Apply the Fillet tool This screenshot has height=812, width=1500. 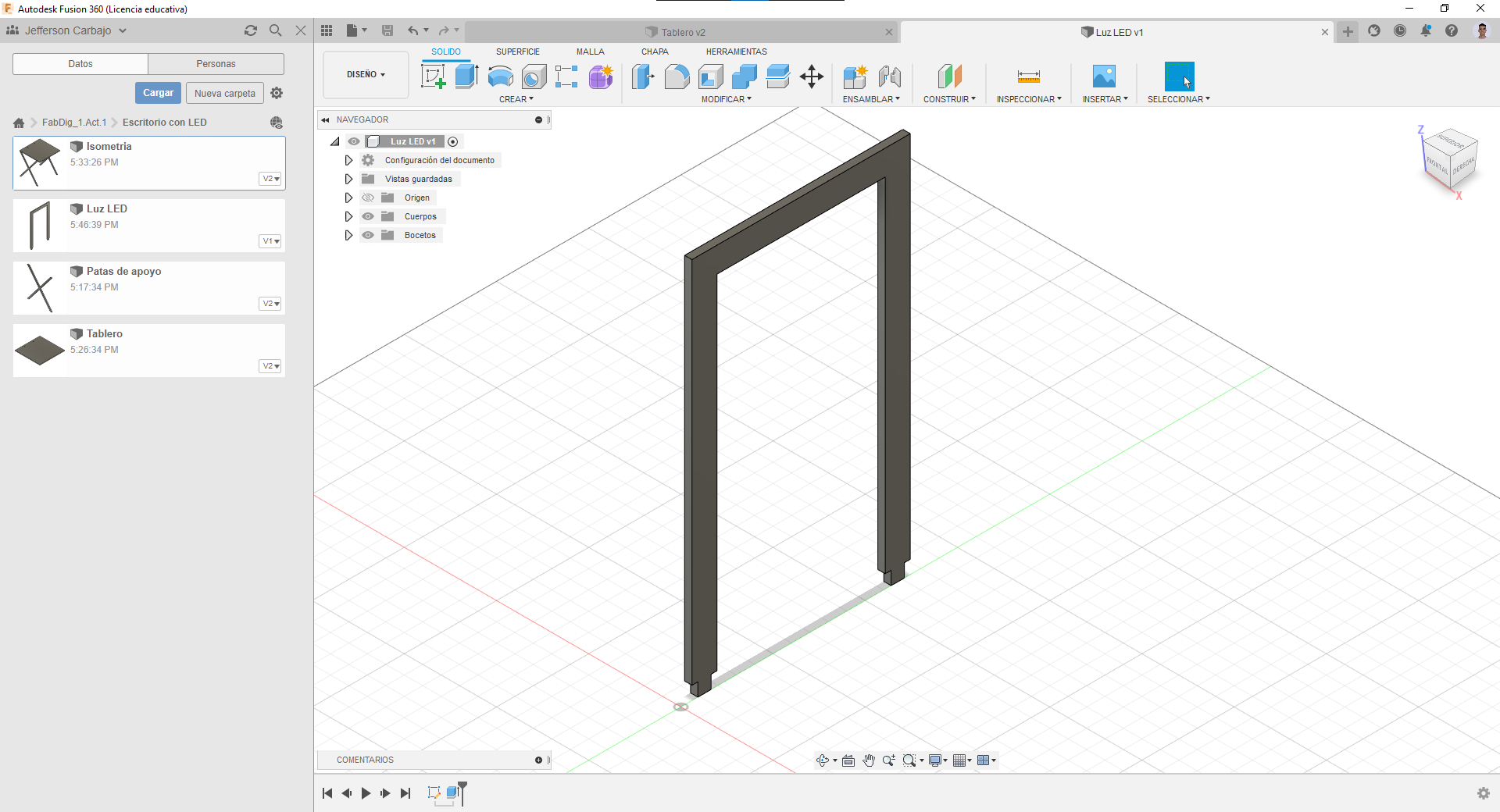[x=677, y=77]
